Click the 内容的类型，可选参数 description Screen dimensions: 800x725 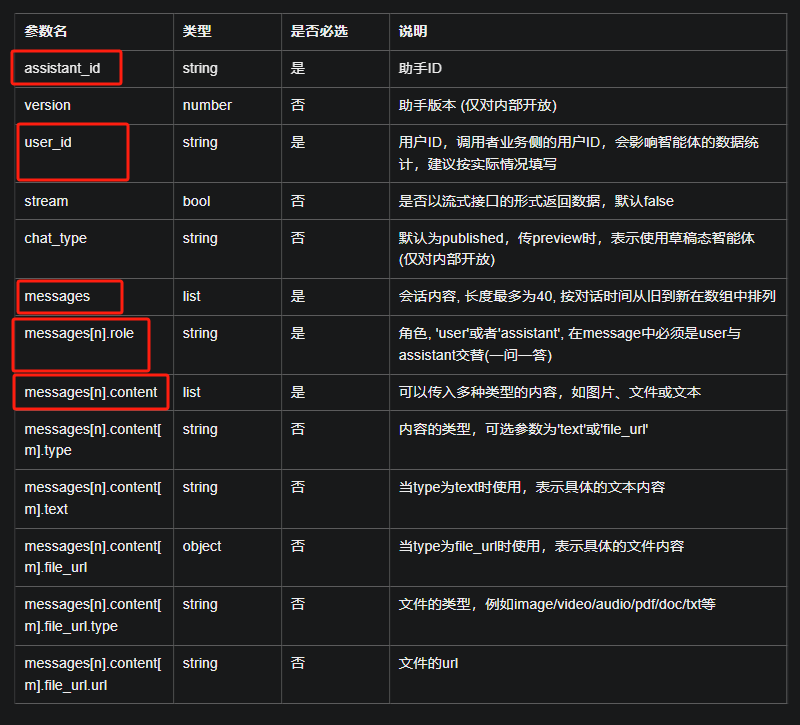pyautogui.click(x=523, y=429)
